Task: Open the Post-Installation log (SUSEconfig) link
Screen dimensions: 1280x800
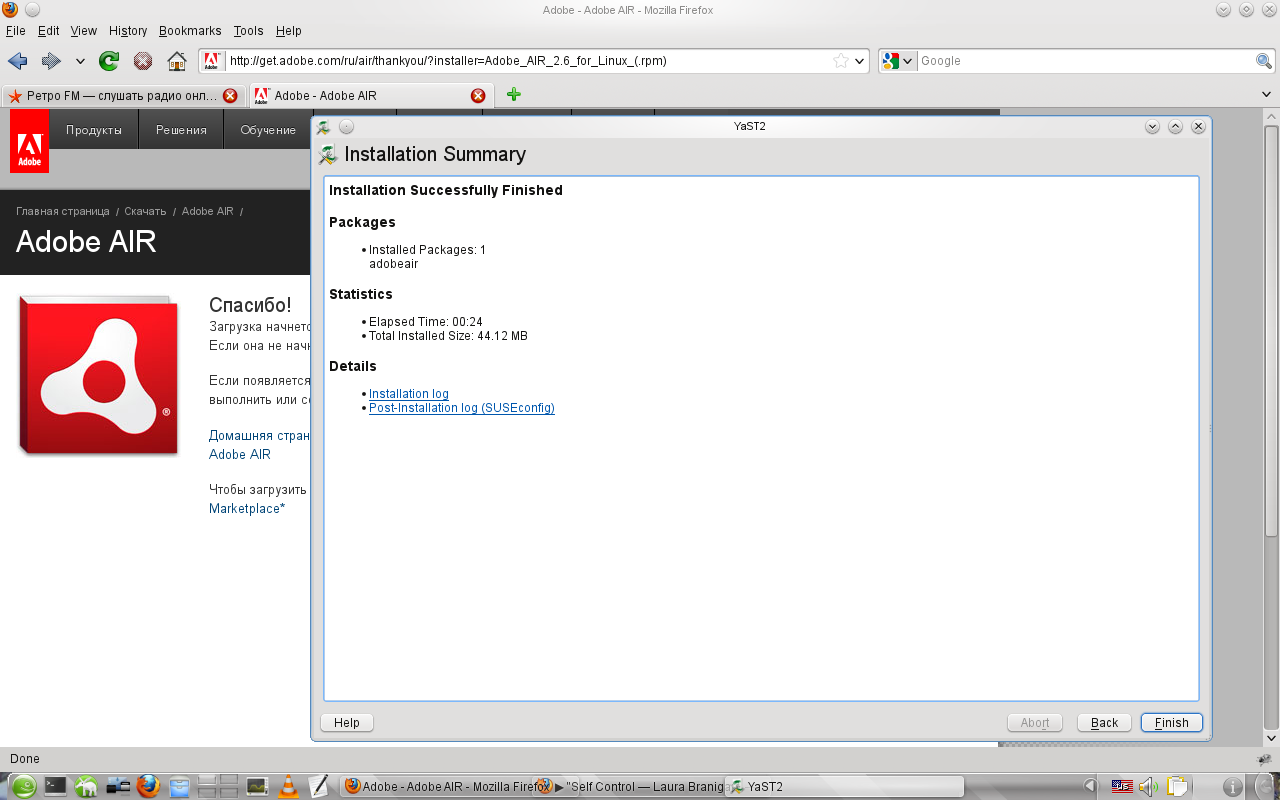Action: tap(462, 408)
